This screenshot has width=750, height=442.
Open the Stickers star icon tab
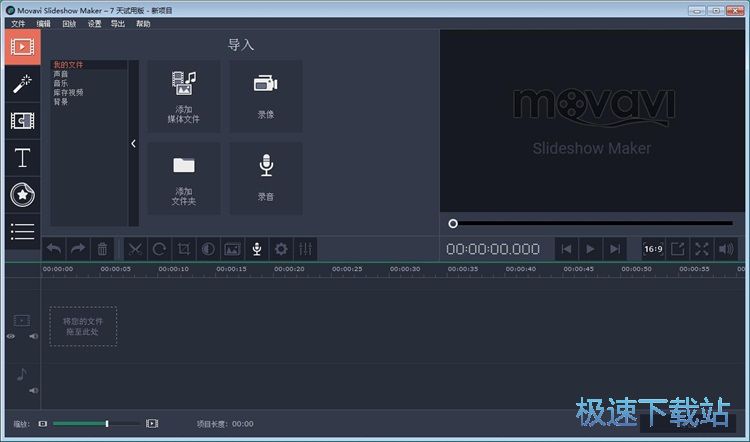(x=22, y=195)
